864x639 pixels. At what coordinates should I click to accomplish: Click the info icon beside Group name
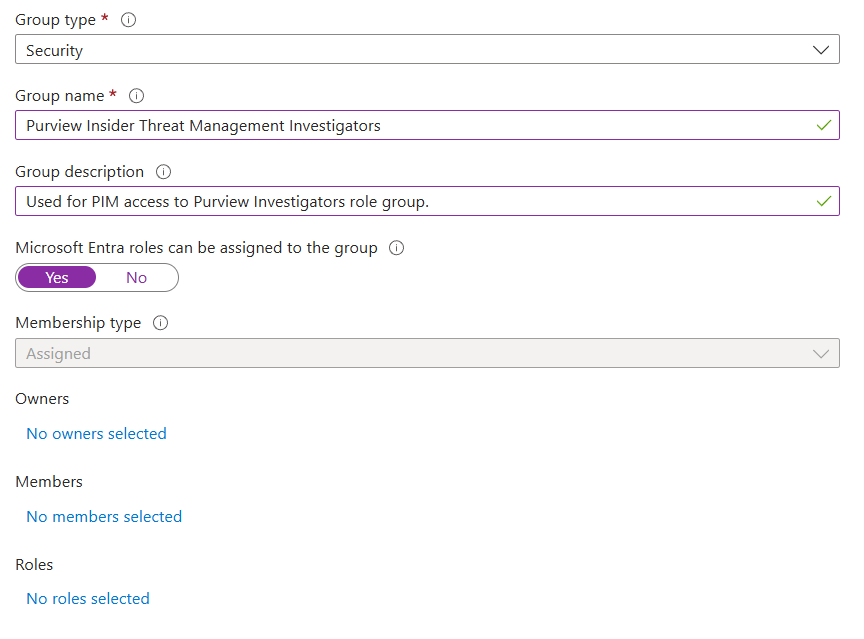tap(137, 96)
